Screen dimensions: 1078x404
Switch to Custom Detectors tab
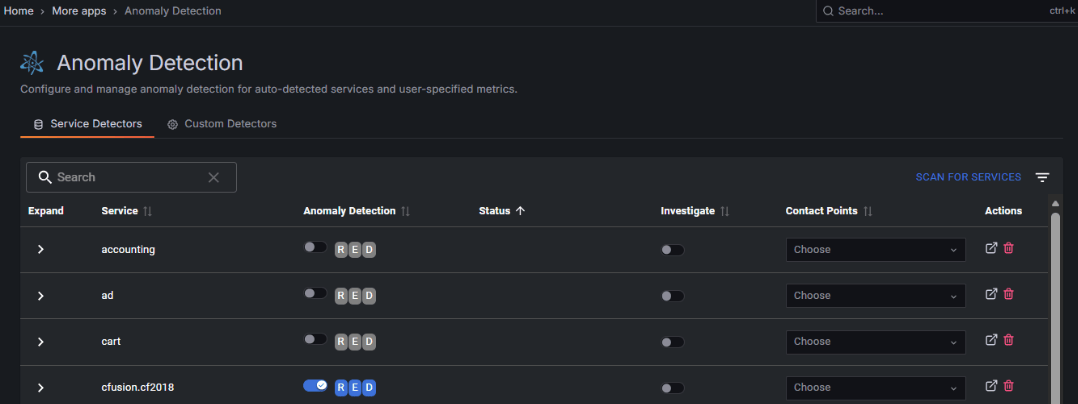coord(222,124)
